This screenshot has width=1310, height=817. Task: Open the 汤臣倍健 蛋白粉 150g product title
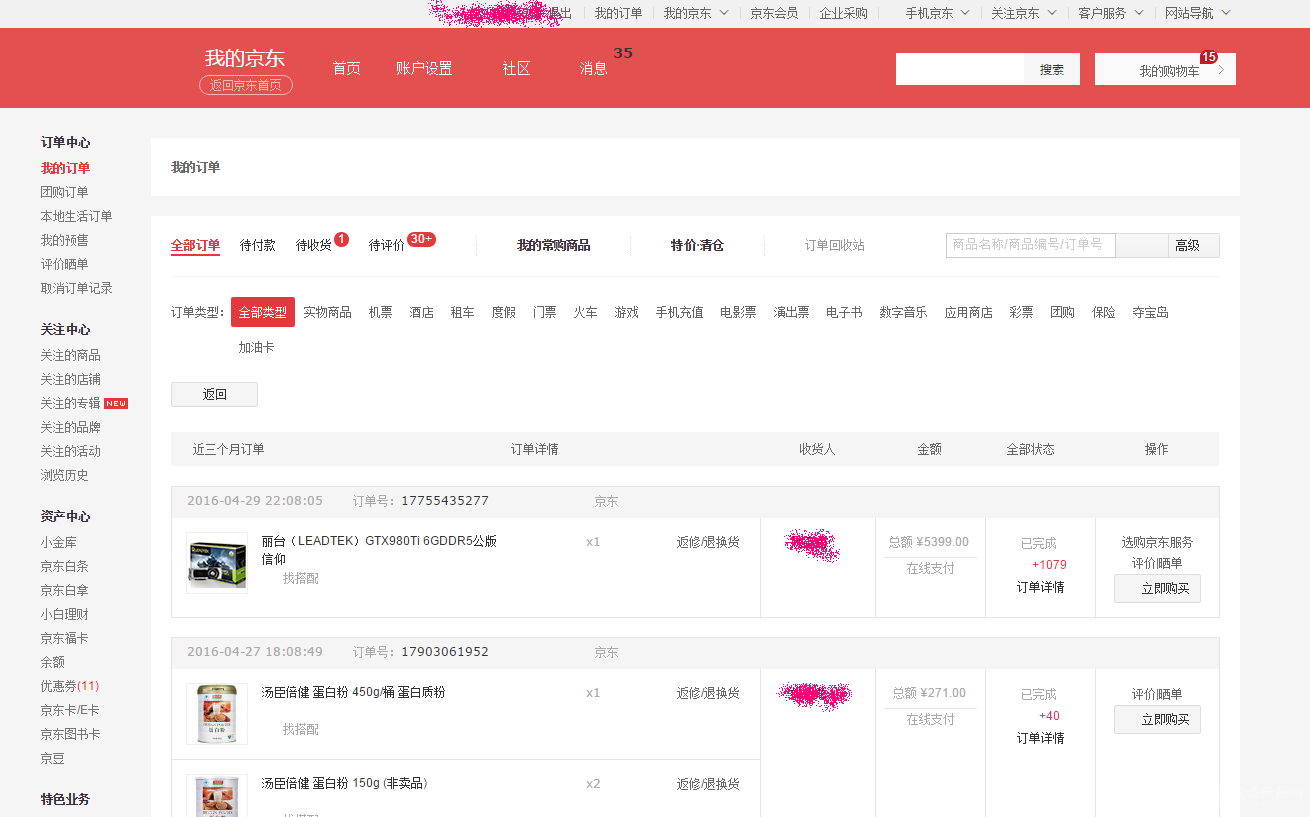click(344, 783)
